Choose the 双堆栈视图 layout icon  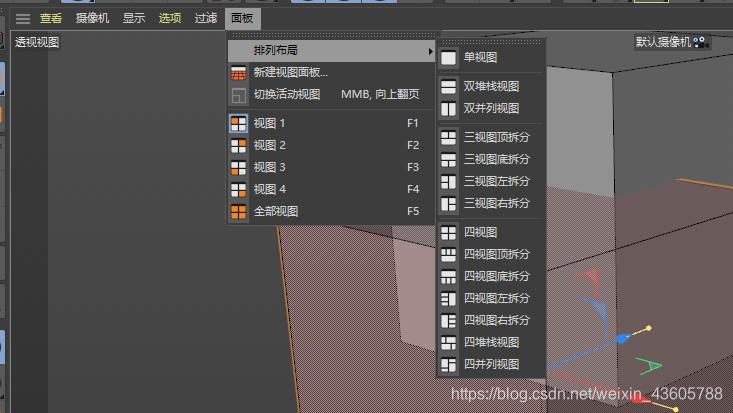[x=448, y=87]
